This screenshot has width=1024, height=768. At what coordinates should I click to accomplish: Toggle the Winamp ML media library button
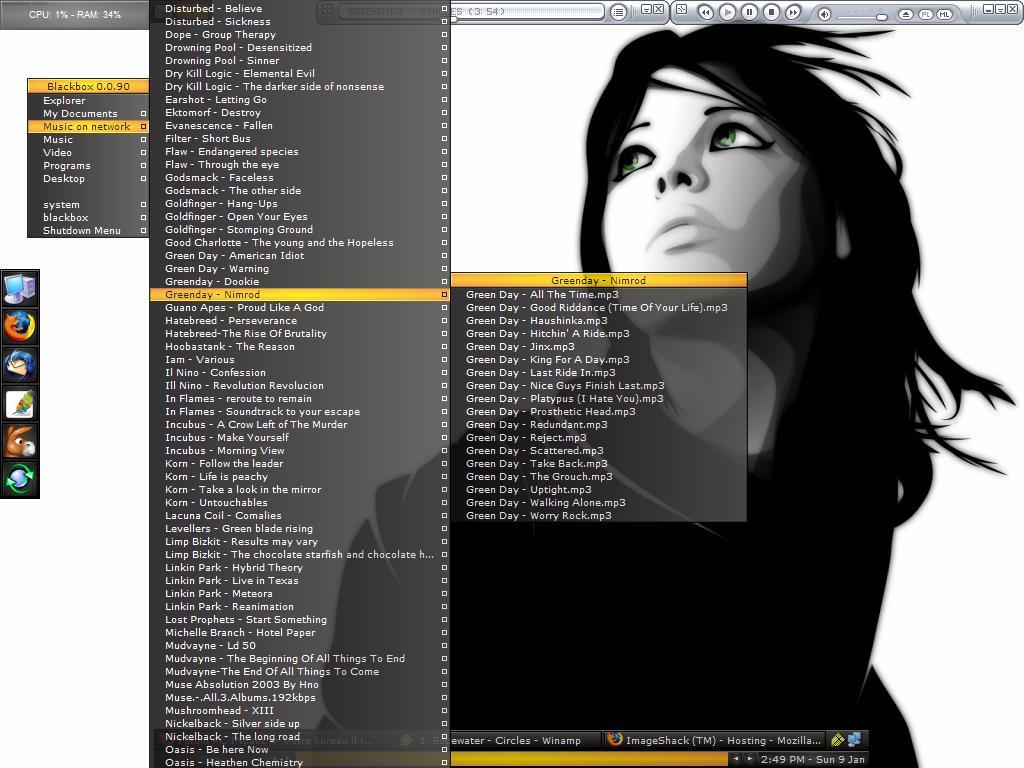944,14
